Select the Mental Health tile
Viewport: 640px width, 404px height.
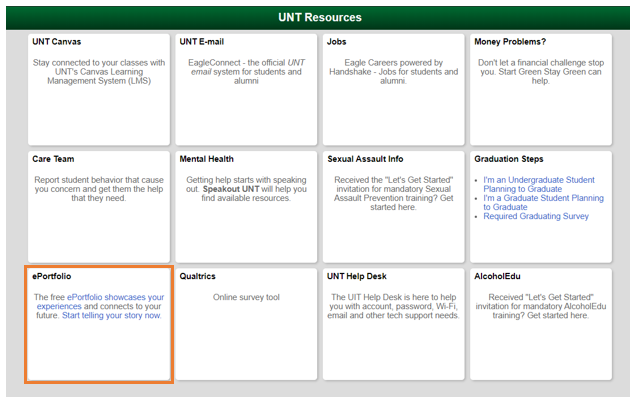(246, 207)
